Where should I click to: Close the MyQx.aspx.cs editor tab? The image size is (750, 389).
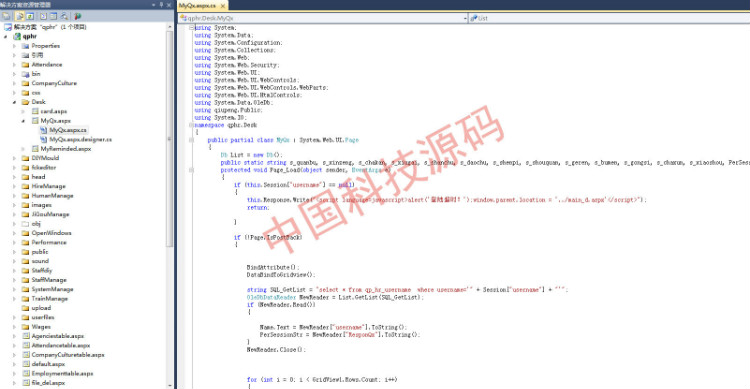(x=223, y=6)
